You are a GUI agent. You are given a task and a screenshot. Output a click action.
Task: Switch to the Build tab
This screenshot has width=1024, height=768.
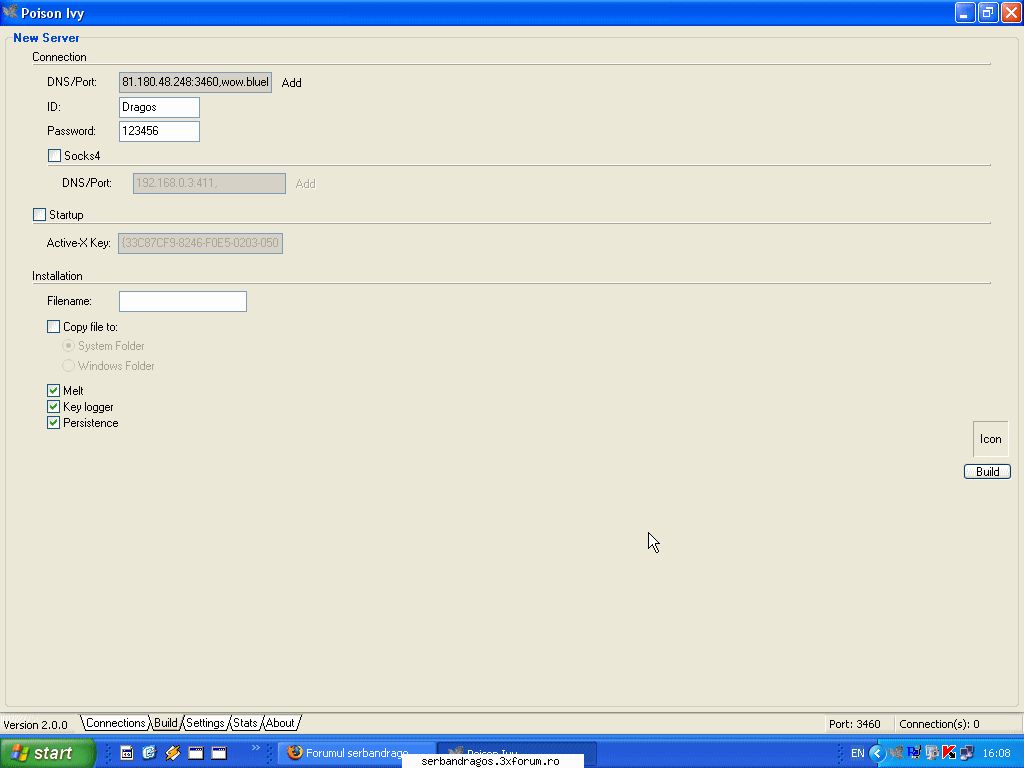[166, 723]
